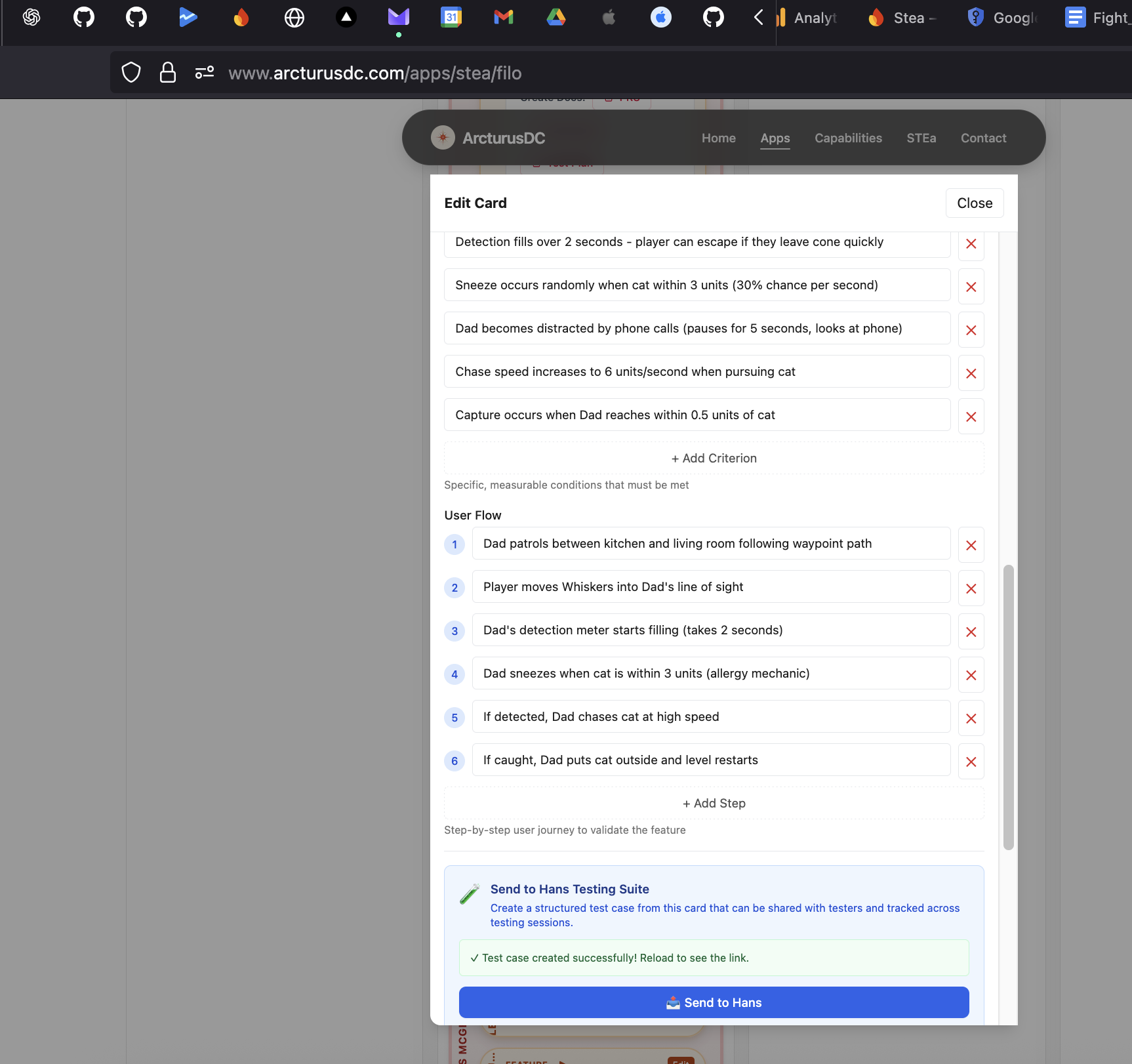This screenshot has height=1064, width=1132.
Task: Open the blue Apple circle pinned tab
Action: coord(661,18)
